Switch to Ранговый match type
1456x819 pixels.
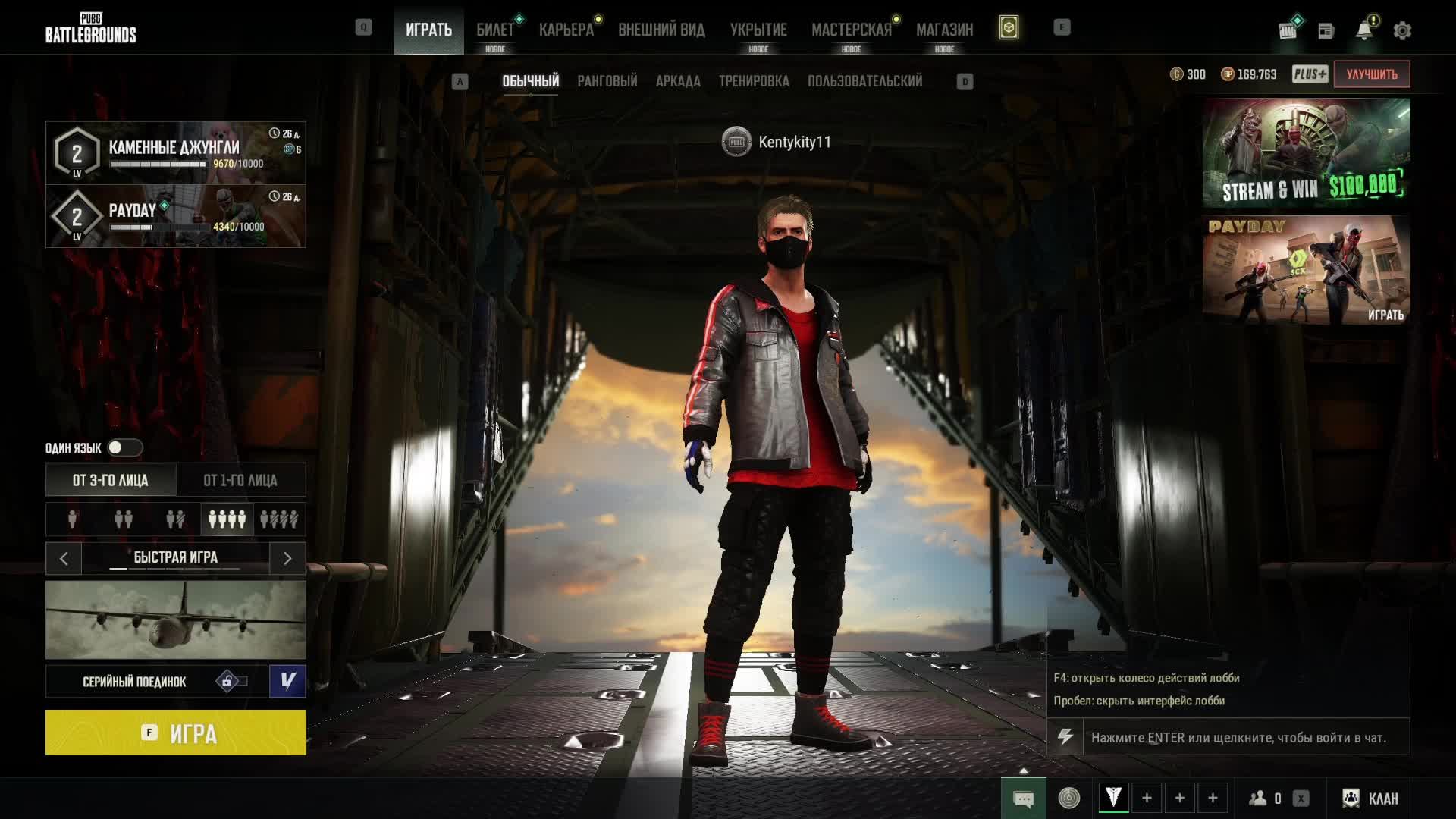[607, 81]
